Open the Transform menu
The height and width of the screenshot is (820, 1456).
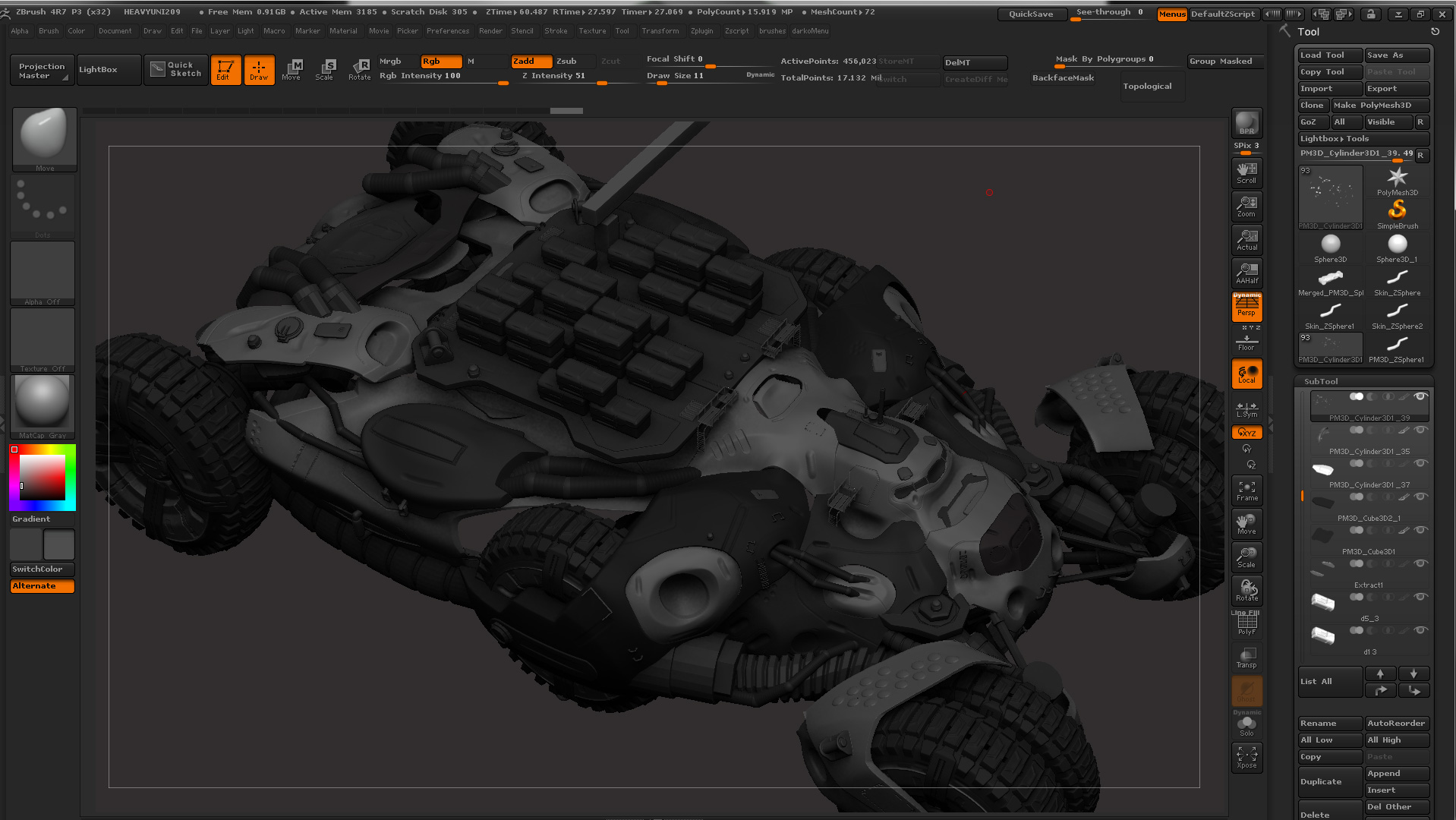click(x=660, y=31)
